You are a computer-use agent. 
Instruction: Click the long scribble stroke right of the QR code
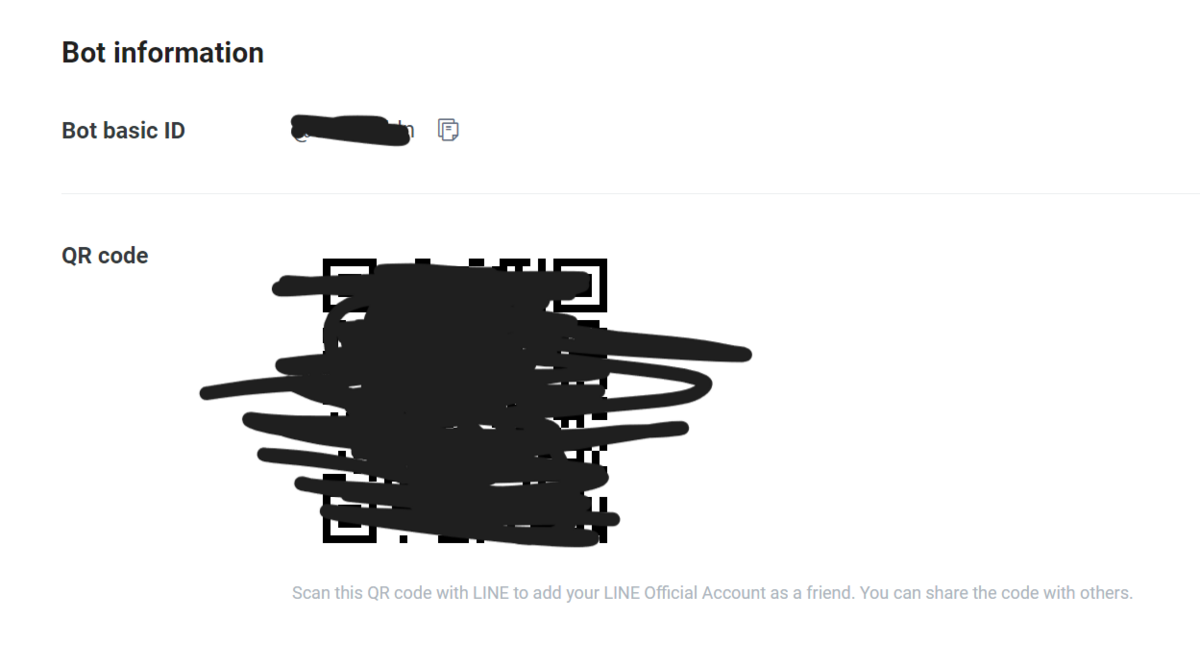tap(680, 349)
